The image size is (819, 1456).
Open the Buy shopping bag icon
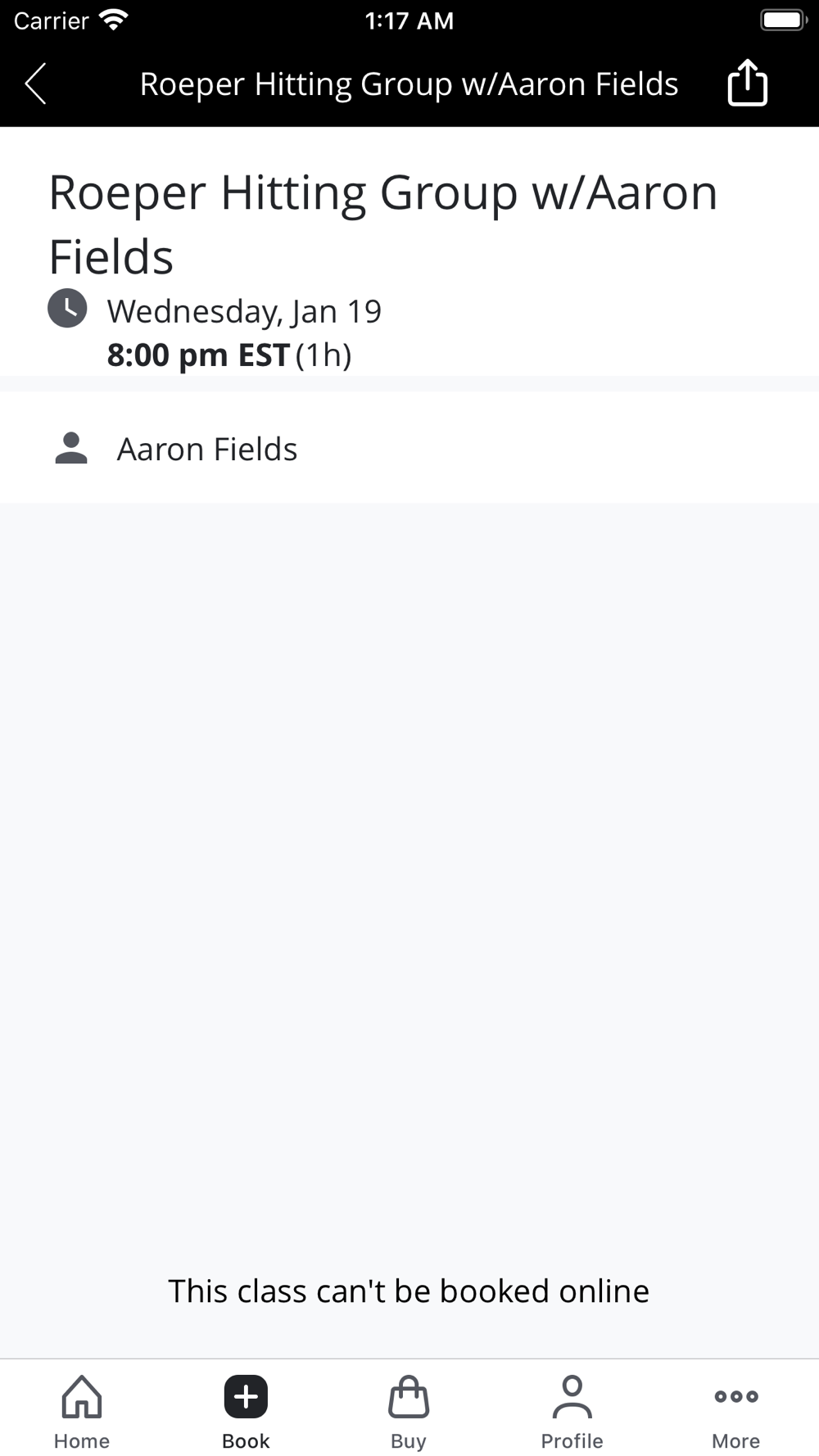point(409,1396)
